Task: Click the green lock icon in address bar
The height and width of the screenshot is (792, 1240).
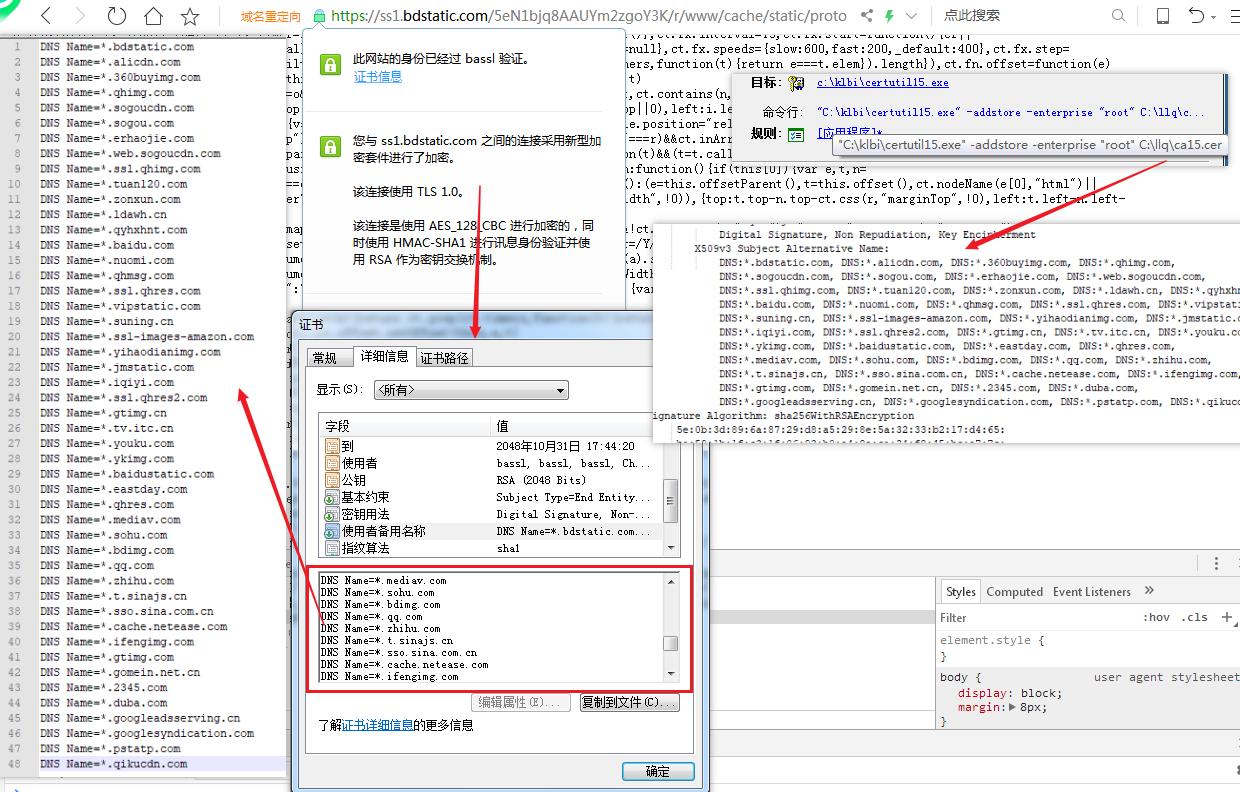Action: tap(319, 16)
